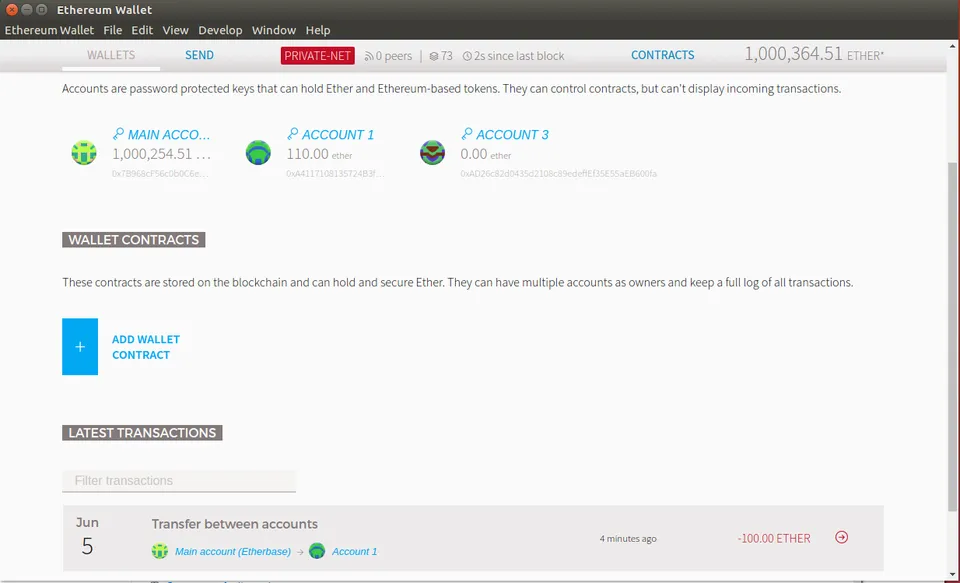Screen dimensions: 960x583
Task: Focus the Filter transactions field
Action: (179, 481)
